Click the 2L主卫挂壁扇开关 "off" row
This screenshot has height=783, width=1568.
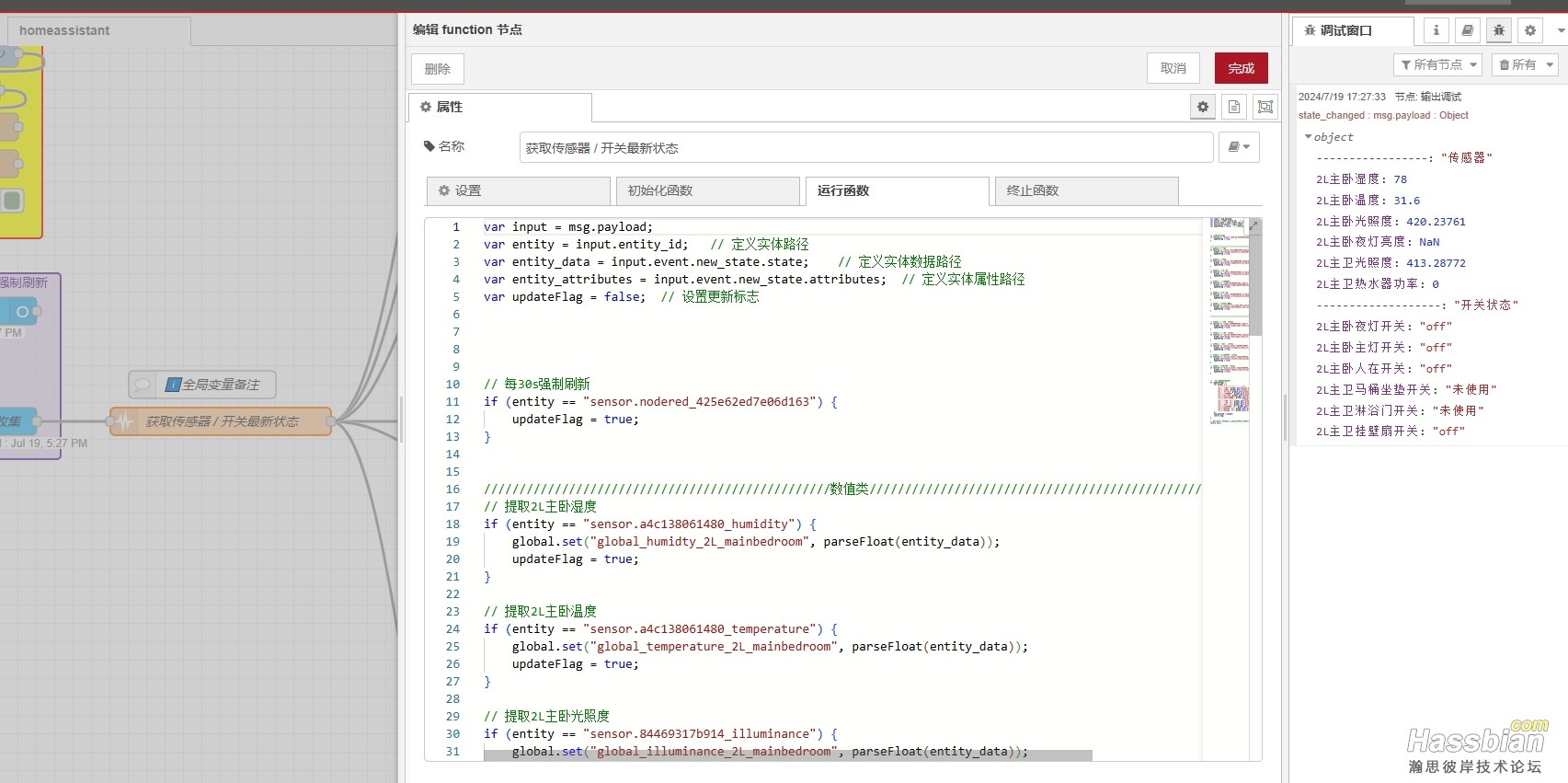pyautogui.click(x=1391, y=432)
